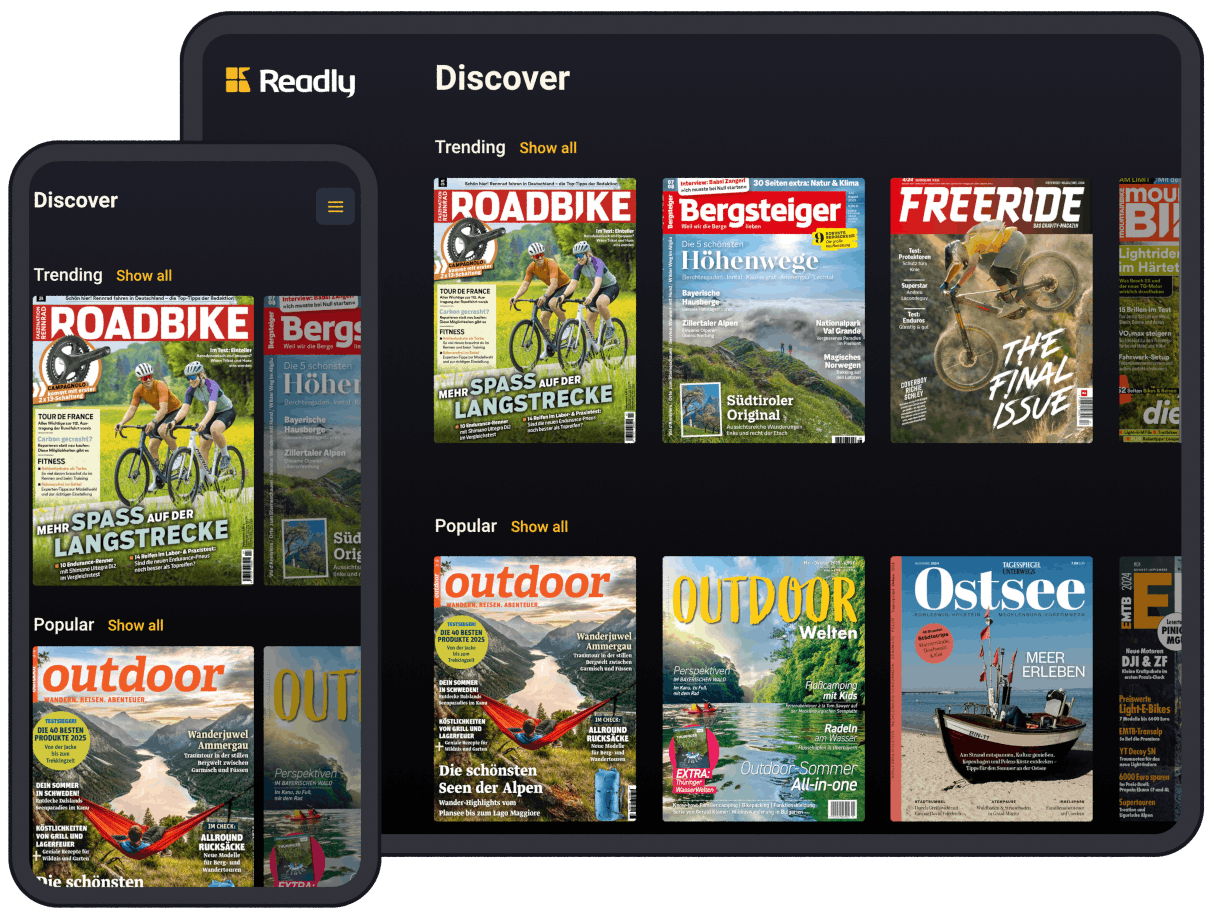Screen dimensions: 1218x913
Task: Click the Popular section title on the tablet
Action: click(466, 526)
